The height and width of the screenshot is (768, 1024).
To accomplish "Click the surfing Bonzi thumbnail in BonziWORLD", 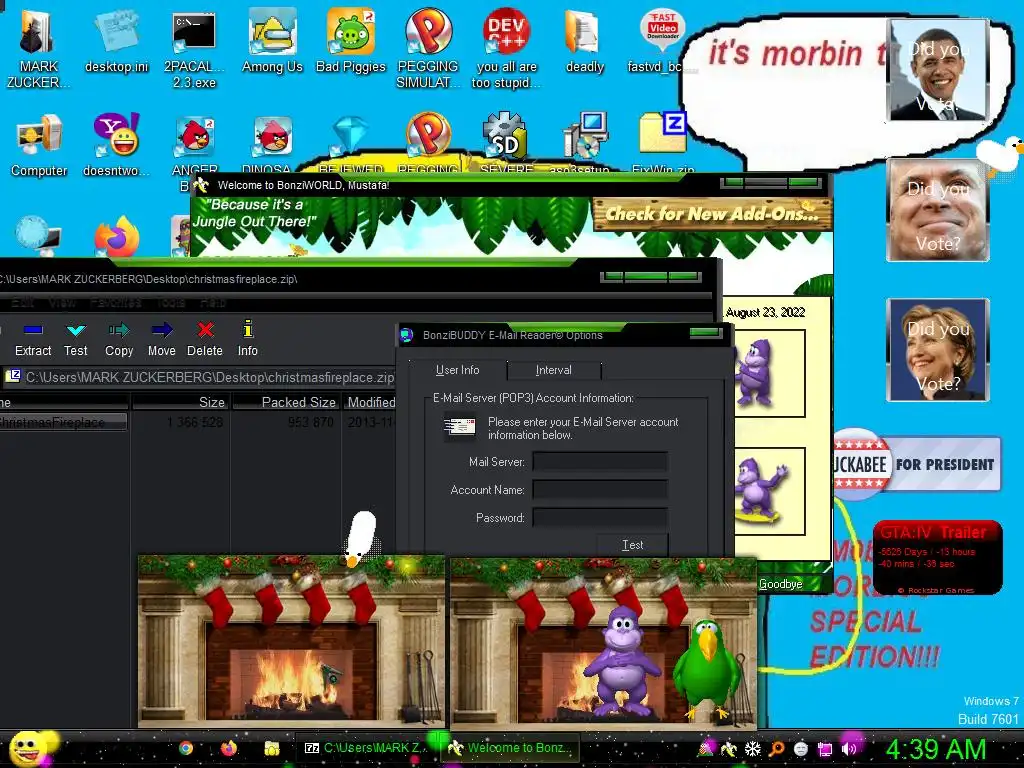I will 769,491.
